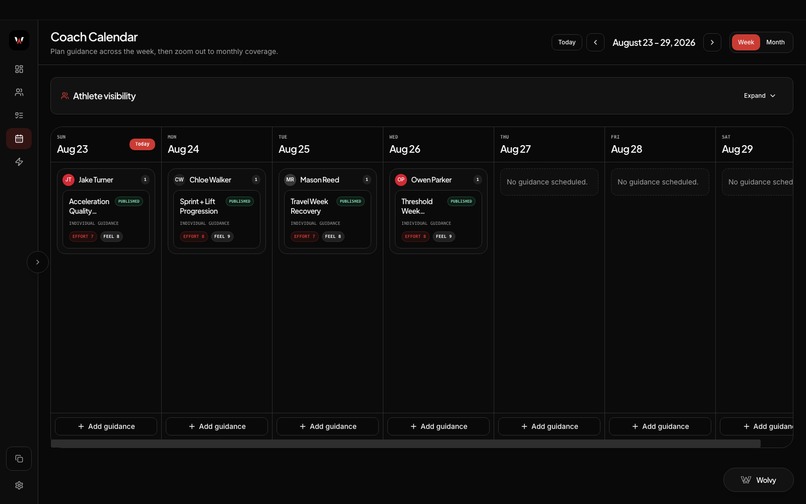Click the OP avatar for Owen Parker

[x=401, y=179]
